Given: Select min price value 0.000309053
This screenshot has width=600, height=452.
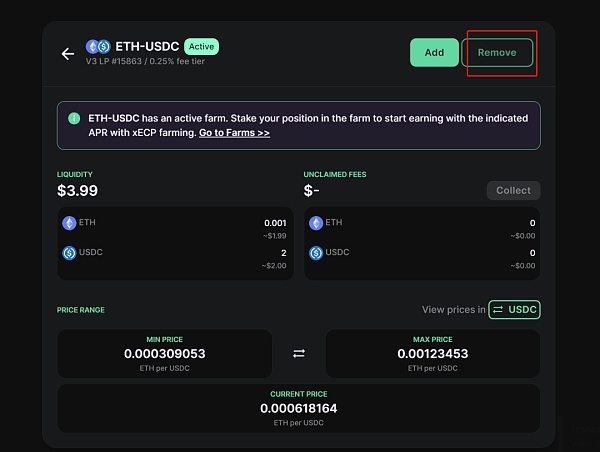Looking at the screenshot, I should tap(165, 354).
